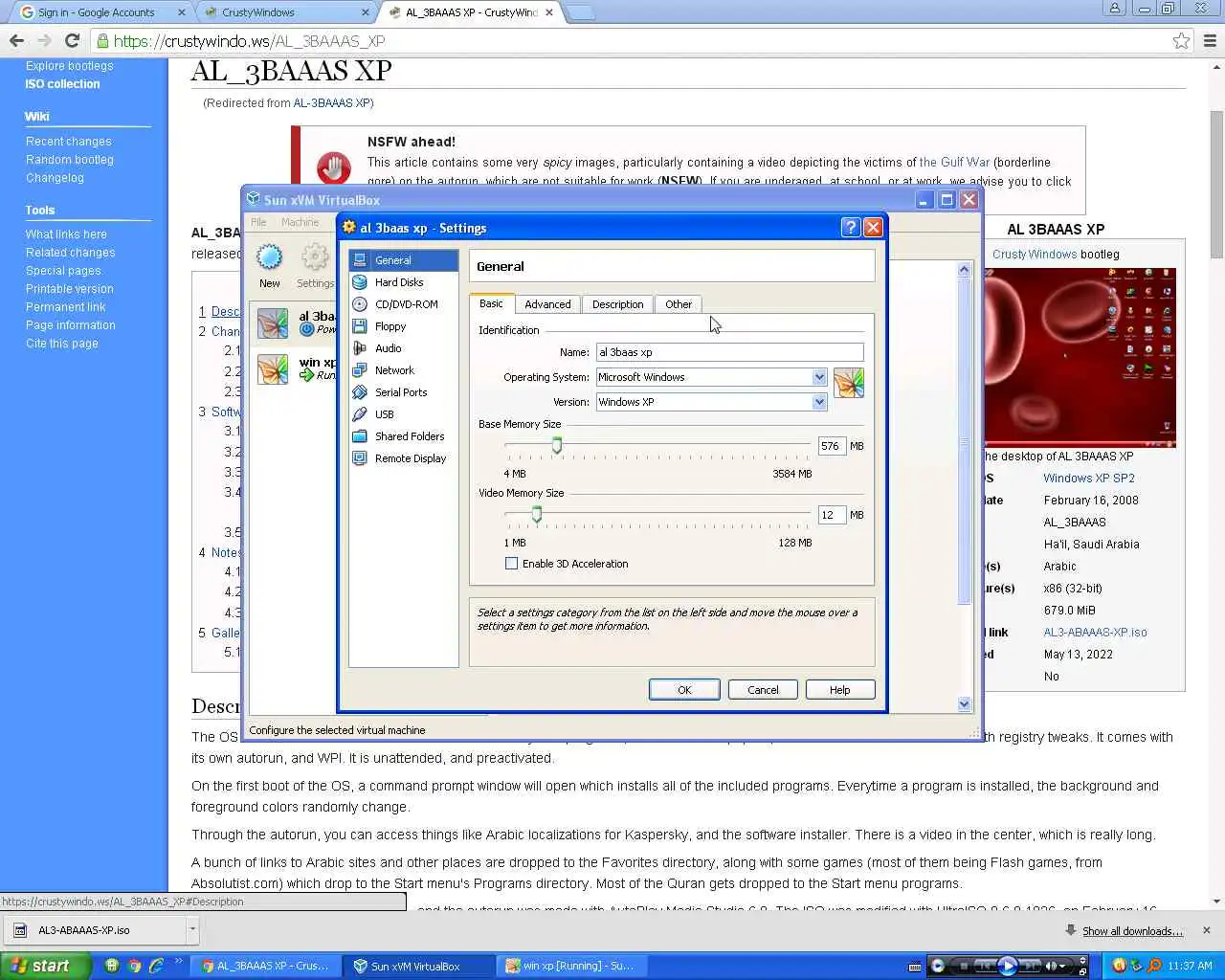Open Shared Folders settings category

403,436
